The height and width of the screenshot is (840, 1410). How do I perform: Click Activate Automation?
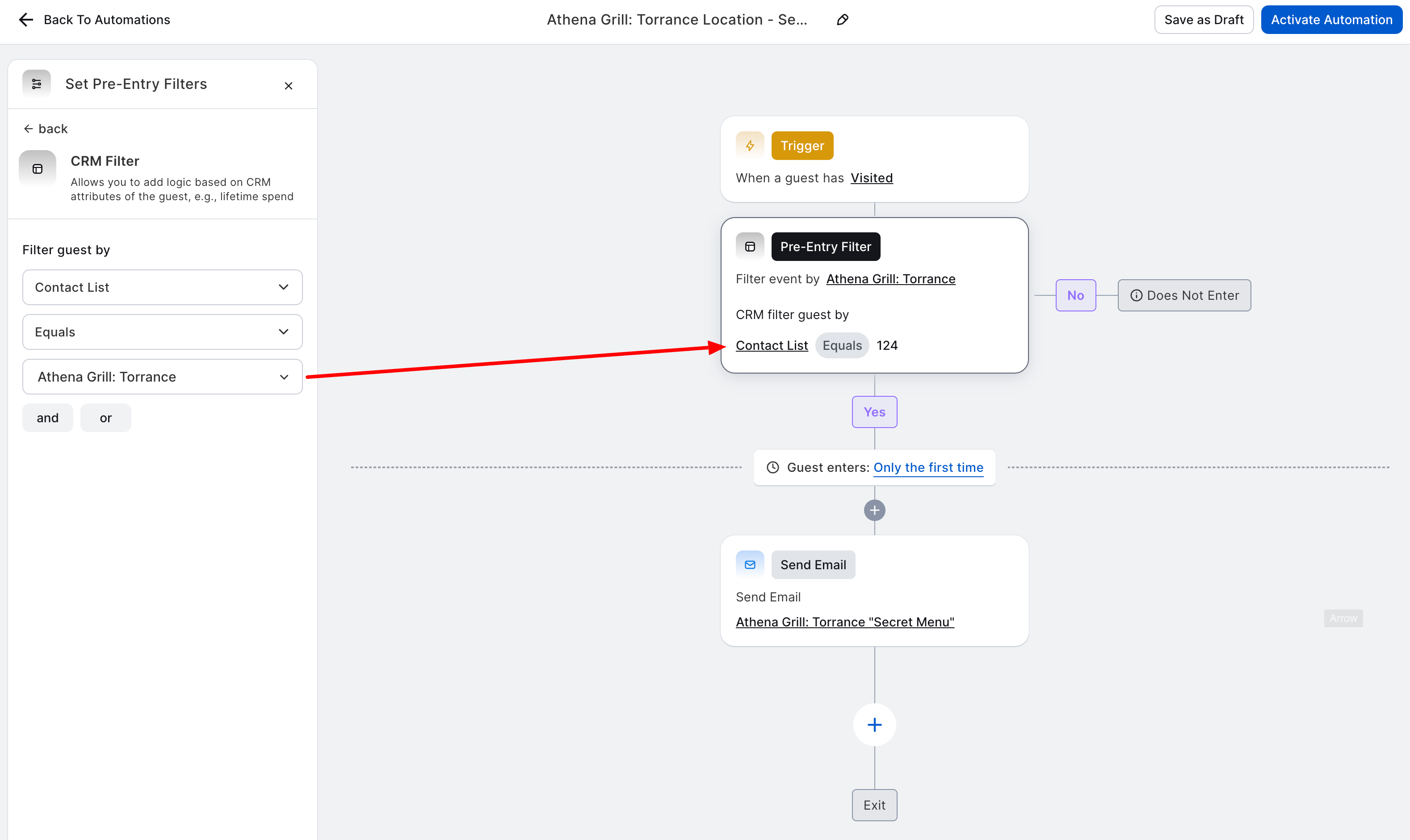coord(1331,20)
